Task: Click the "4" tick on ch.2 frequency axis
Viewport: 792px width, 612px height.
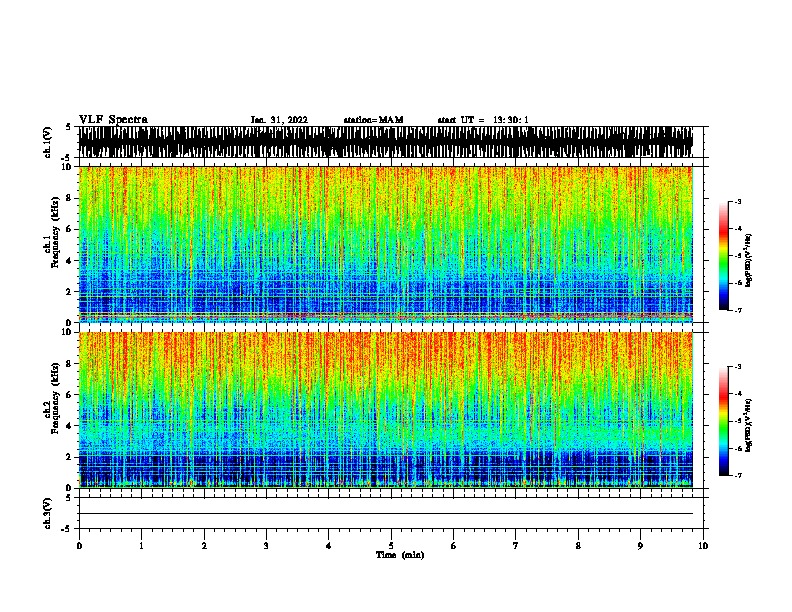Action: pos(70,426)
